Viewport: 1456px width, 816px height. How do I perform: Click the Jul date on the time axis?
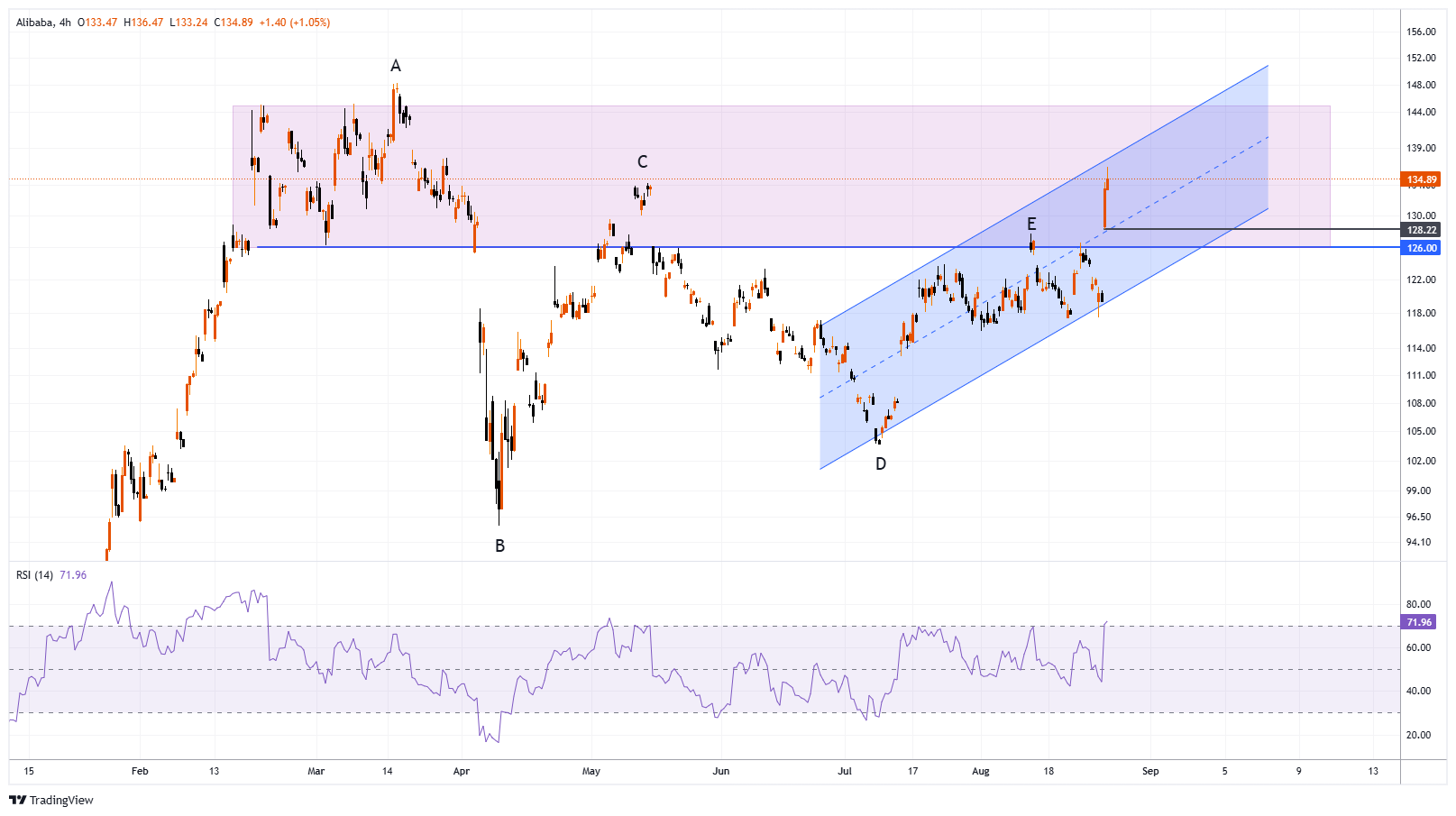pos(845,771)
